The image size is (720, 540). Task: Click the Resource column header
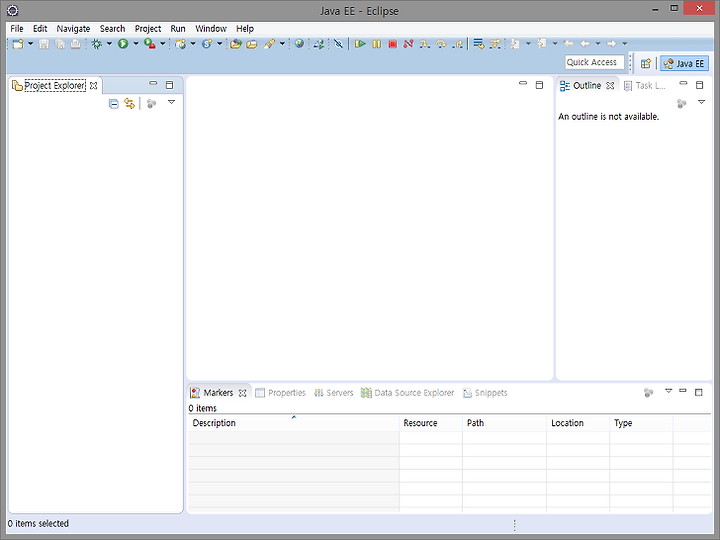click(431, 423)
